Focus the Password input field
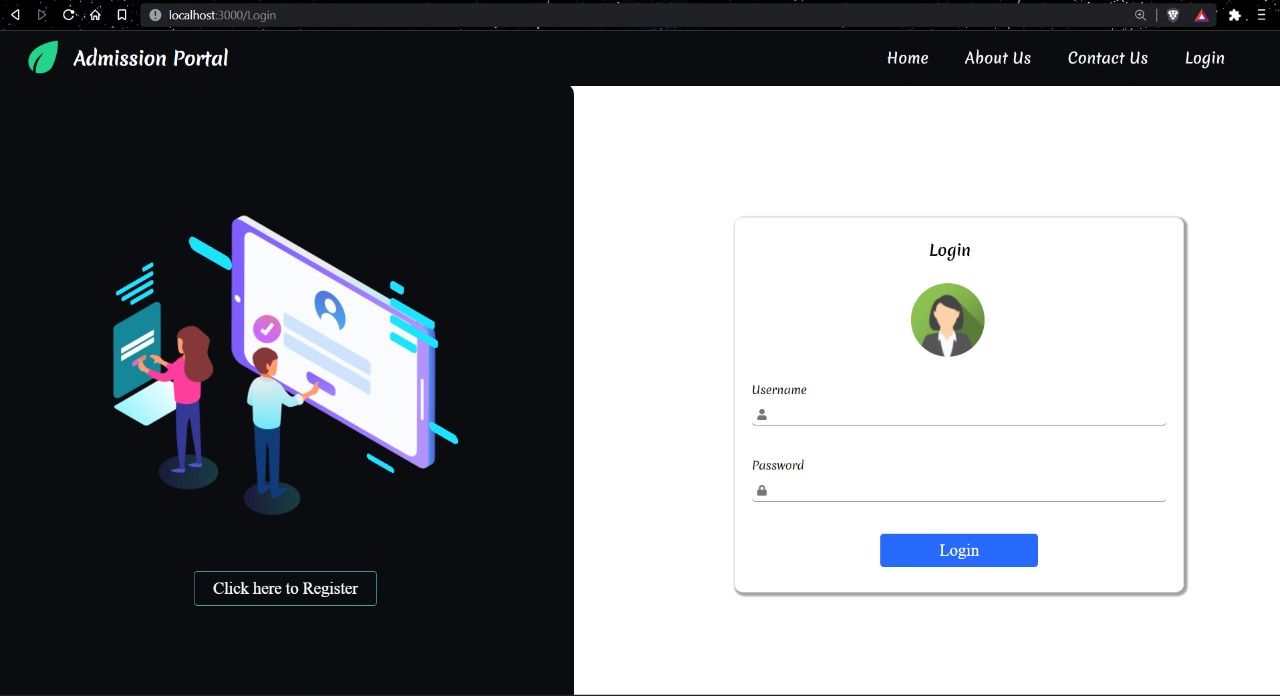Image resolution: width=1280 pixels, height=696 pixels. (x=959, y=490)
